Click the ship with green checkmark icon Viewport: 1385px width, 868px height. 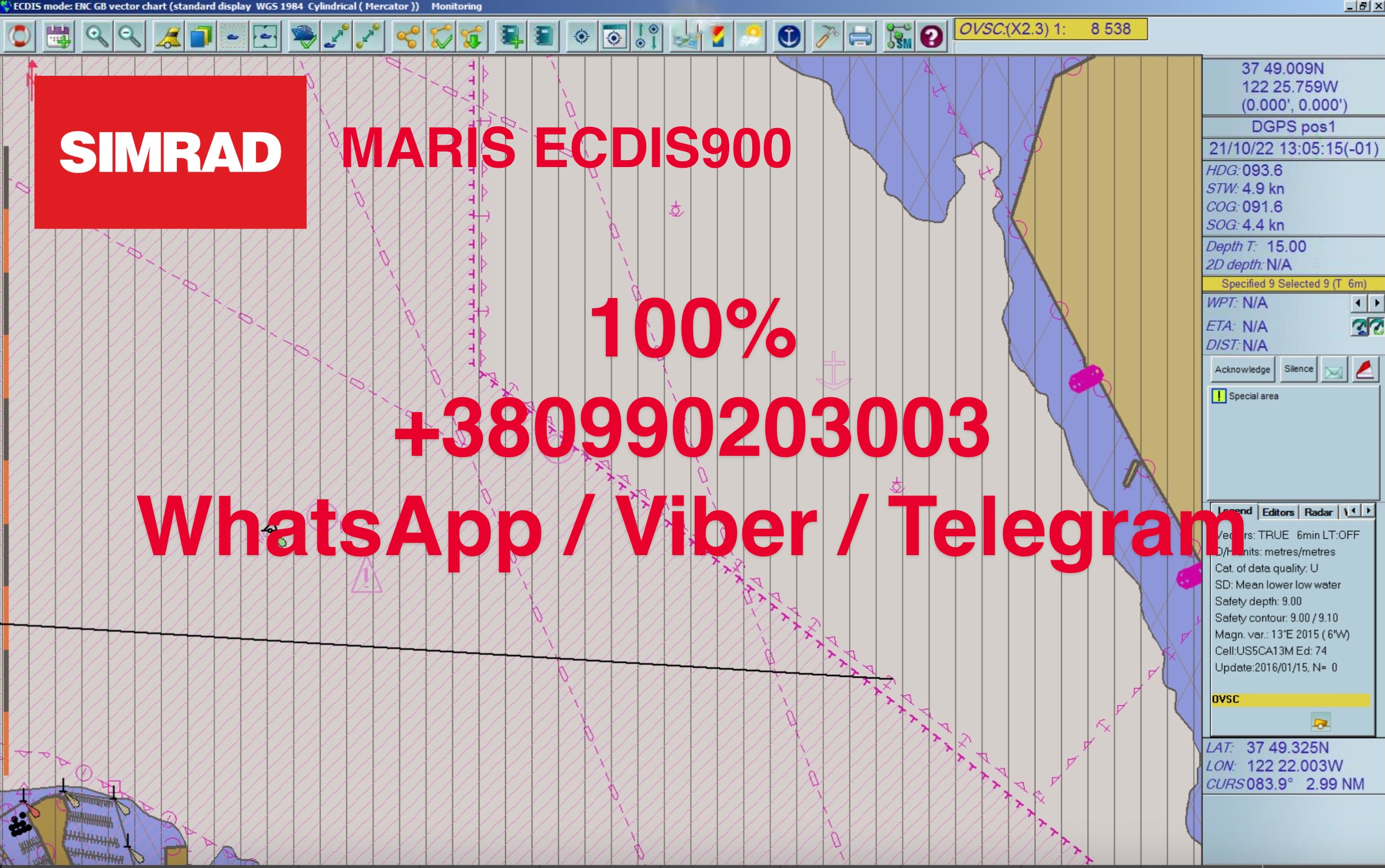304,37
